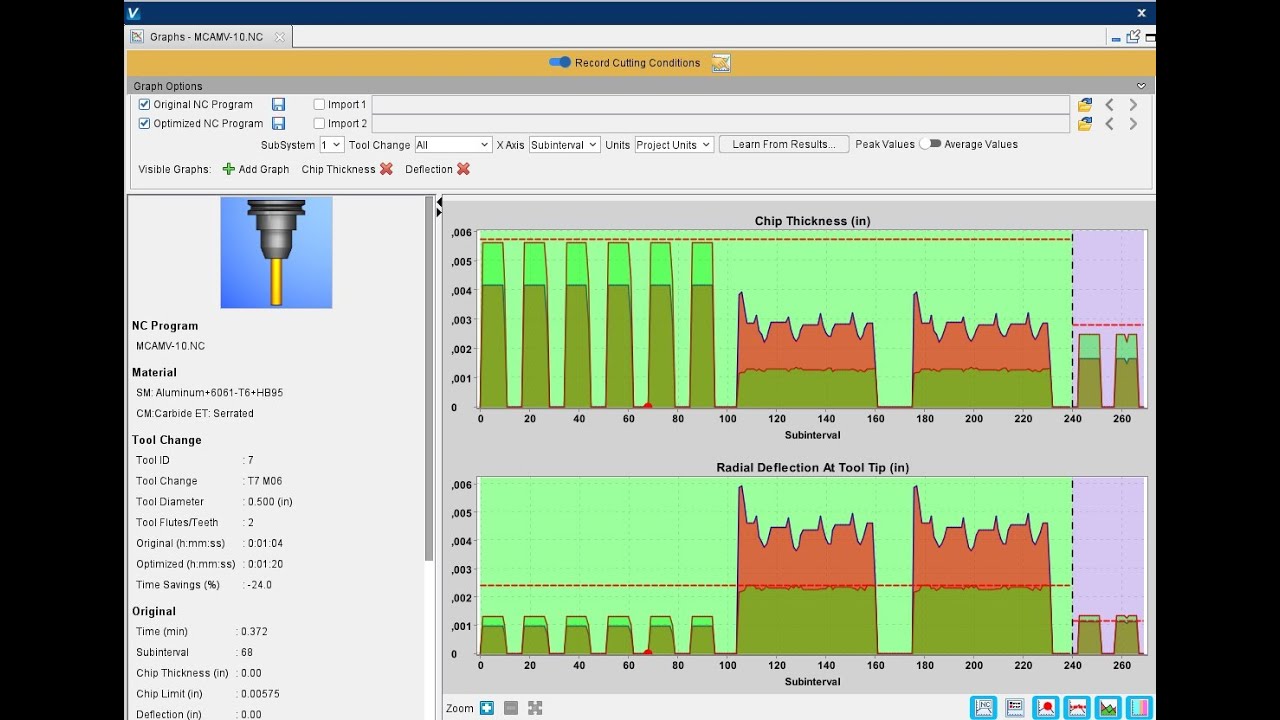The height and width of the screenshot is (720, 1280).
Task: Zoom in with the plus icon
Action: pos(487,708)
